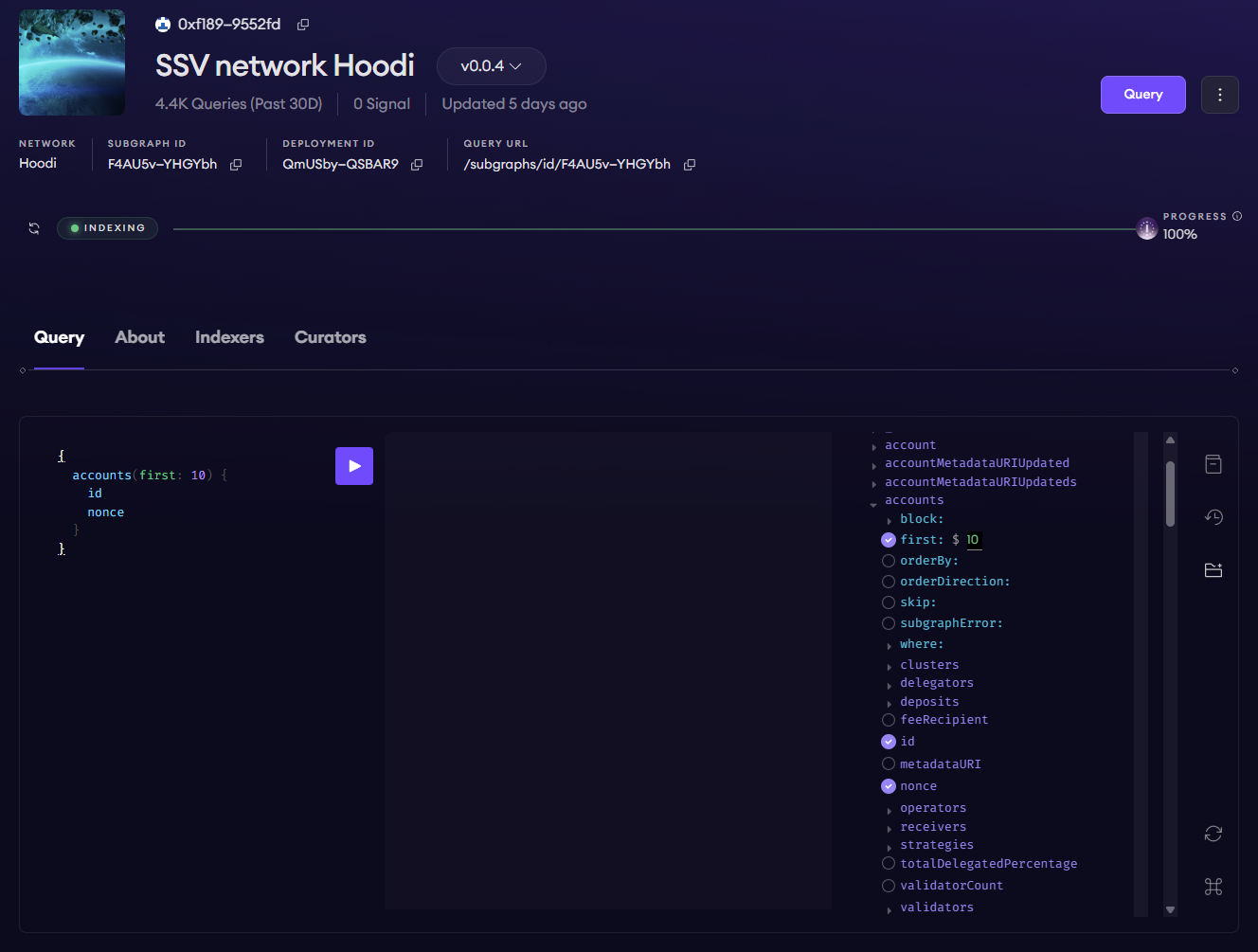Click the owner avatar icon beside 0xf189
Screen dimensions: 1258x952
pos(163,25)
